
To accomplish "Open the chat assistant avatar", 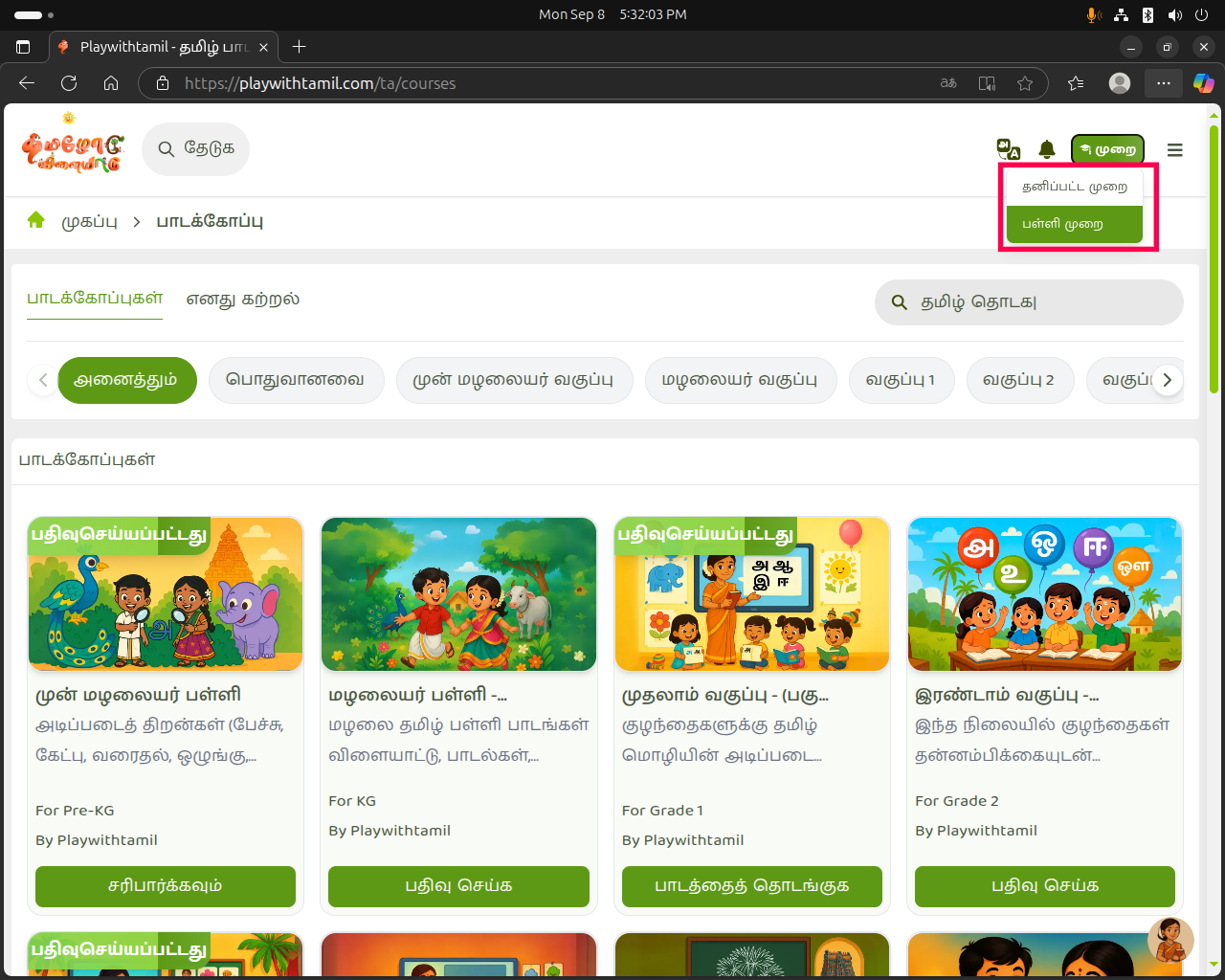I will click(x=1169, y=940).
